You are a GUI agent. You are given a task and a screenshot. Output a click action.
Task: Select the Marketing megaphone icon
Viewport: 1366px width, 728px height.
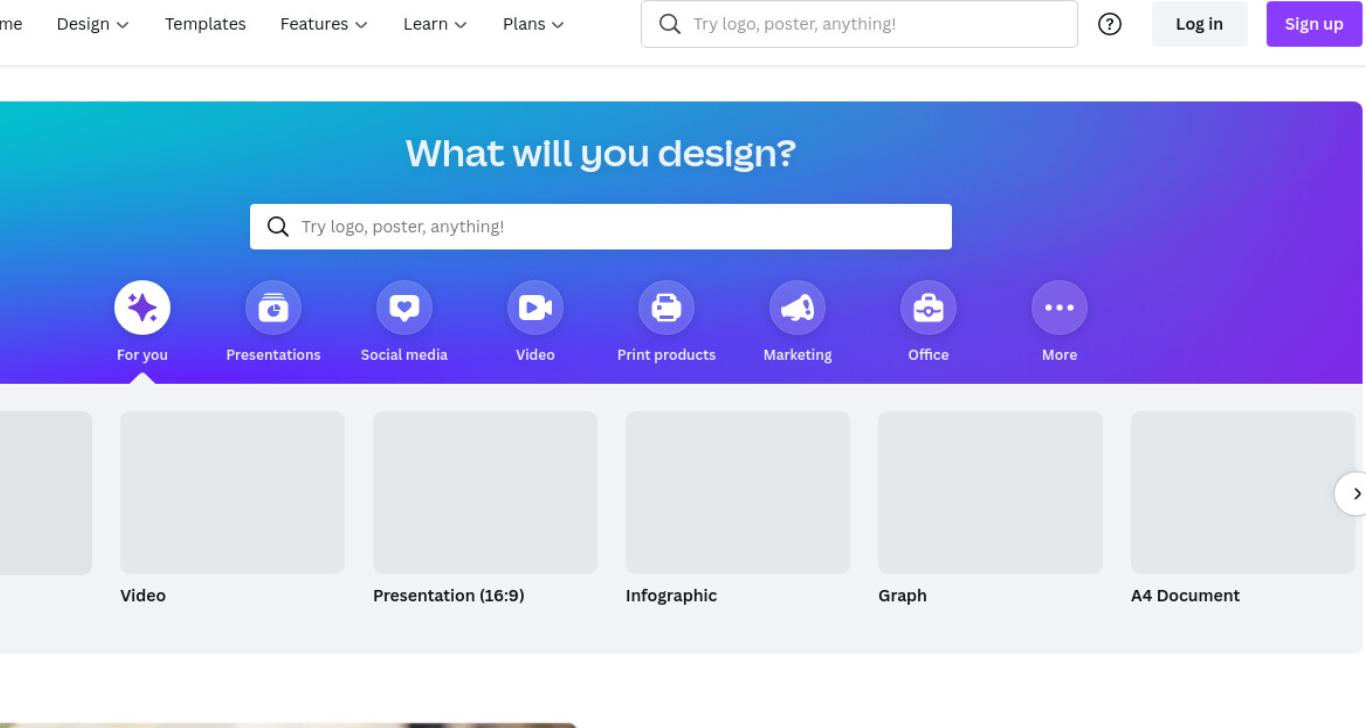point(797,308)
